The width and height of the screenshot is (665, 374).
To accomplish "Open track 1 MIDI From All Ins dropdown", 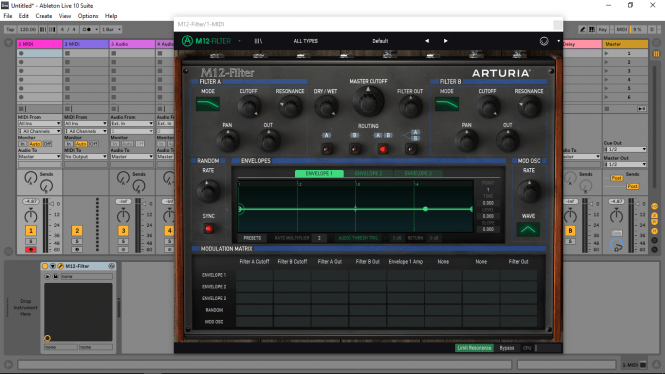I will (x=39, y=123).
